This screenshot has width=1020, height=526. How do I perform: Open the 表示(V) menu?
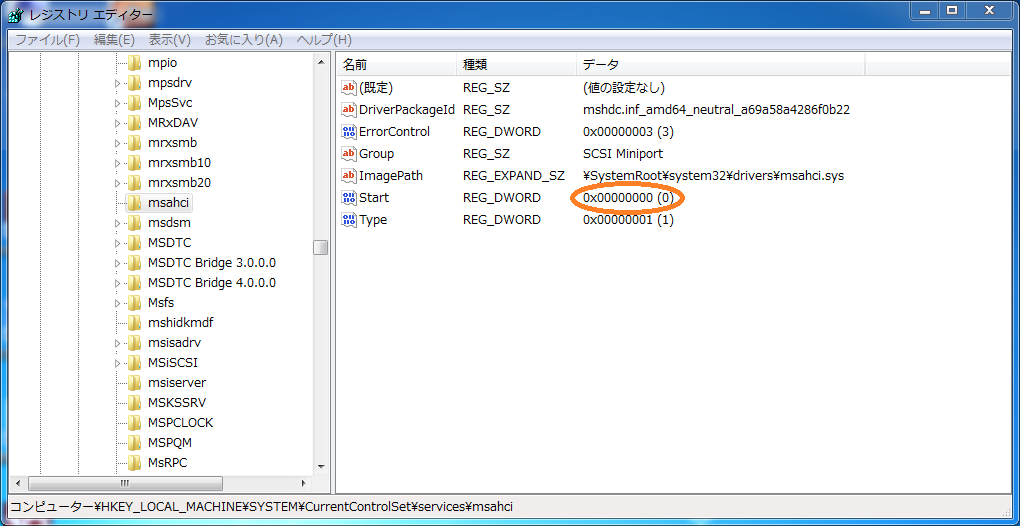coord(169,40)
